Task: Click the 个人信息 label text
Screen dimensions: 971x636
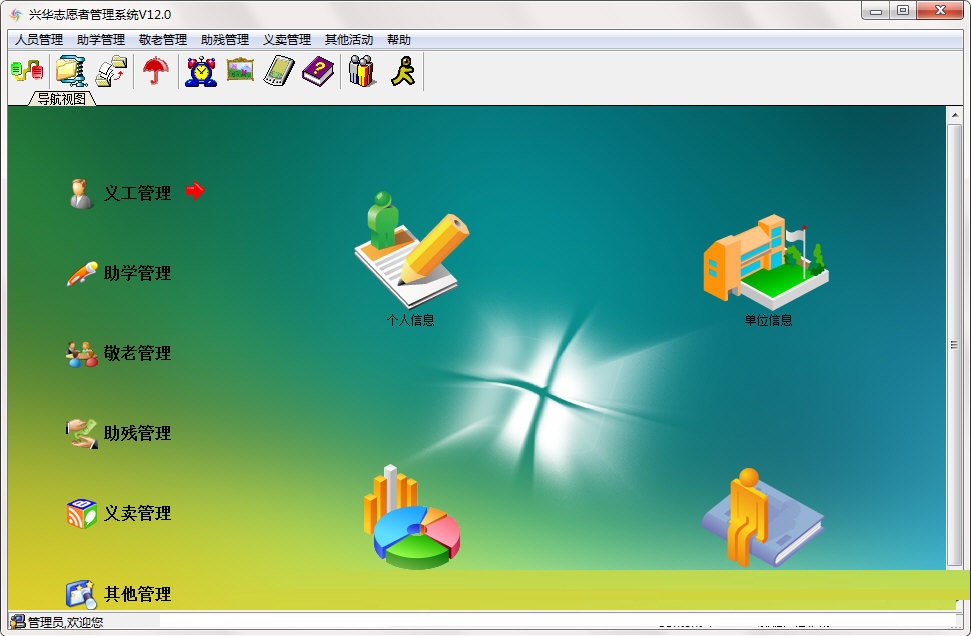Action: coord(411,320)
